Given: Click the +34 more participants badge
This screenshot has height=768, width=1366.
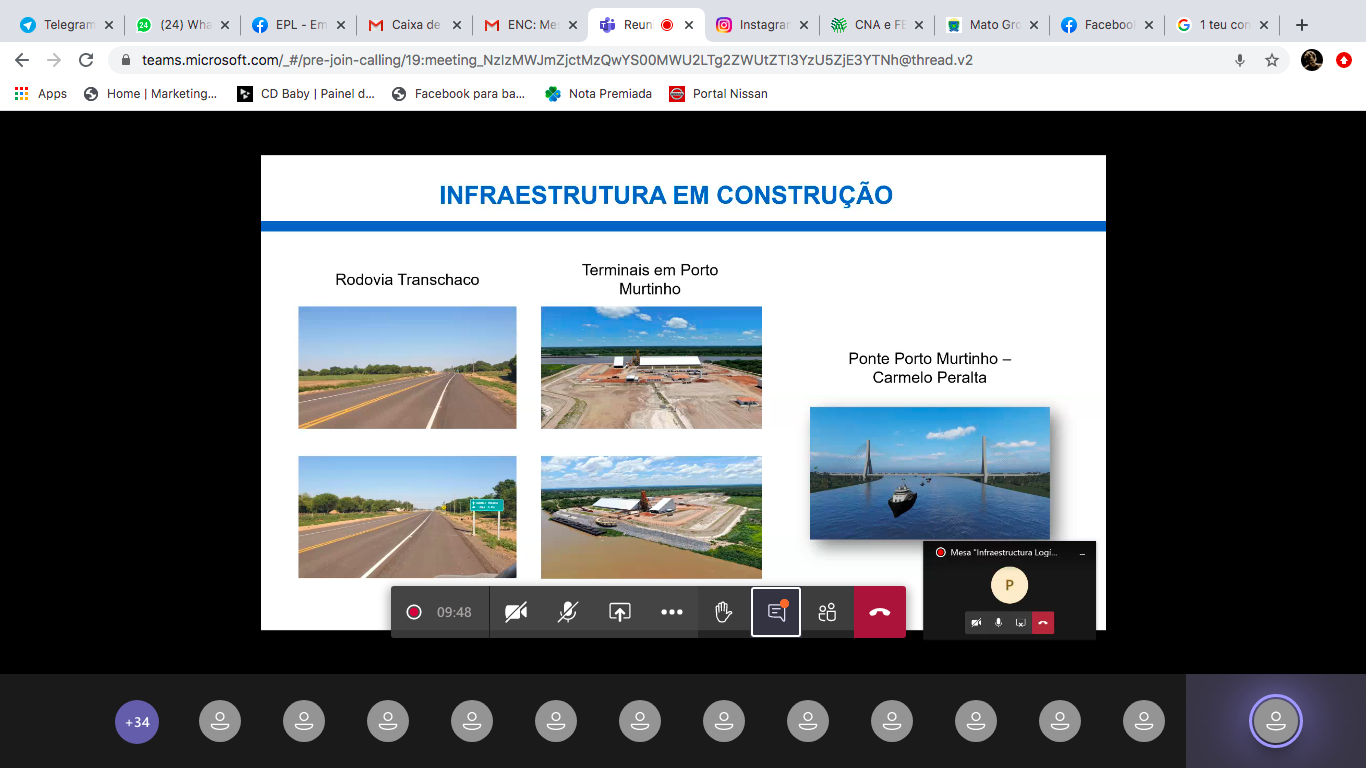Looking at the screenshot, I should 137,721.
